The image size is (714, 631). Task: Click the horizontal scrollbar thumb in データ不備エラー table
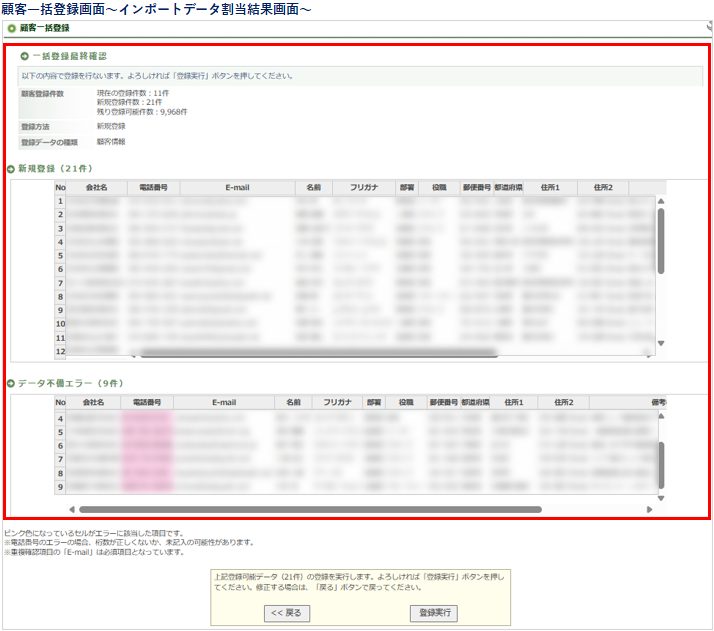[309, 509]
